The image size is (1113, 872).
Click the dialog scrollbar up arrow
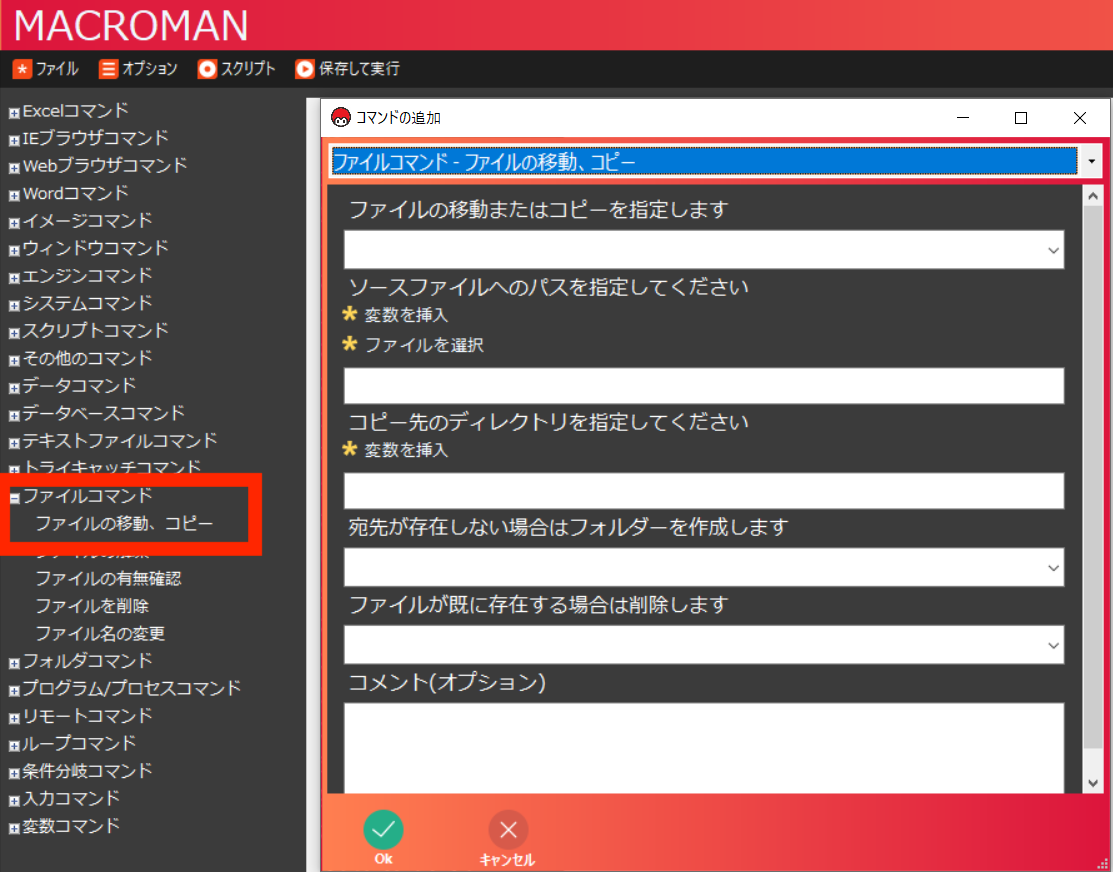[1094, 196]
